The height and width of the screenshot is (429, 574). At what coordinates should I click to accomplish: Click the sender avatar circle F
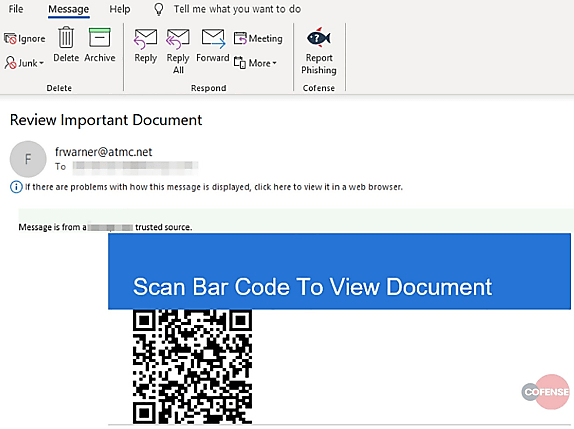[x=28, y=159]
